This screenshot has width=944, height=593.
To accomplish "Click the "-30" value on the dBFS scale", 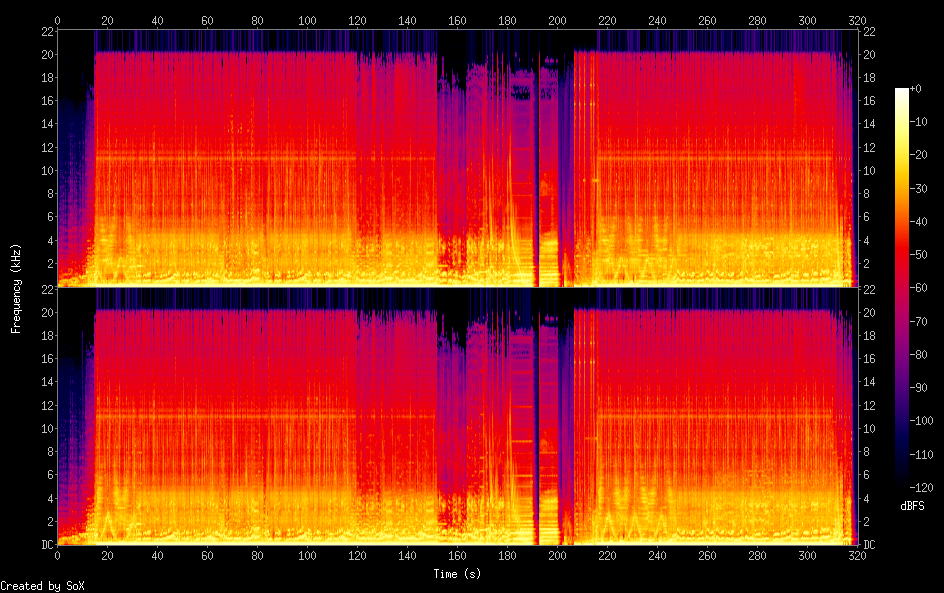I will tap(918, 188).
